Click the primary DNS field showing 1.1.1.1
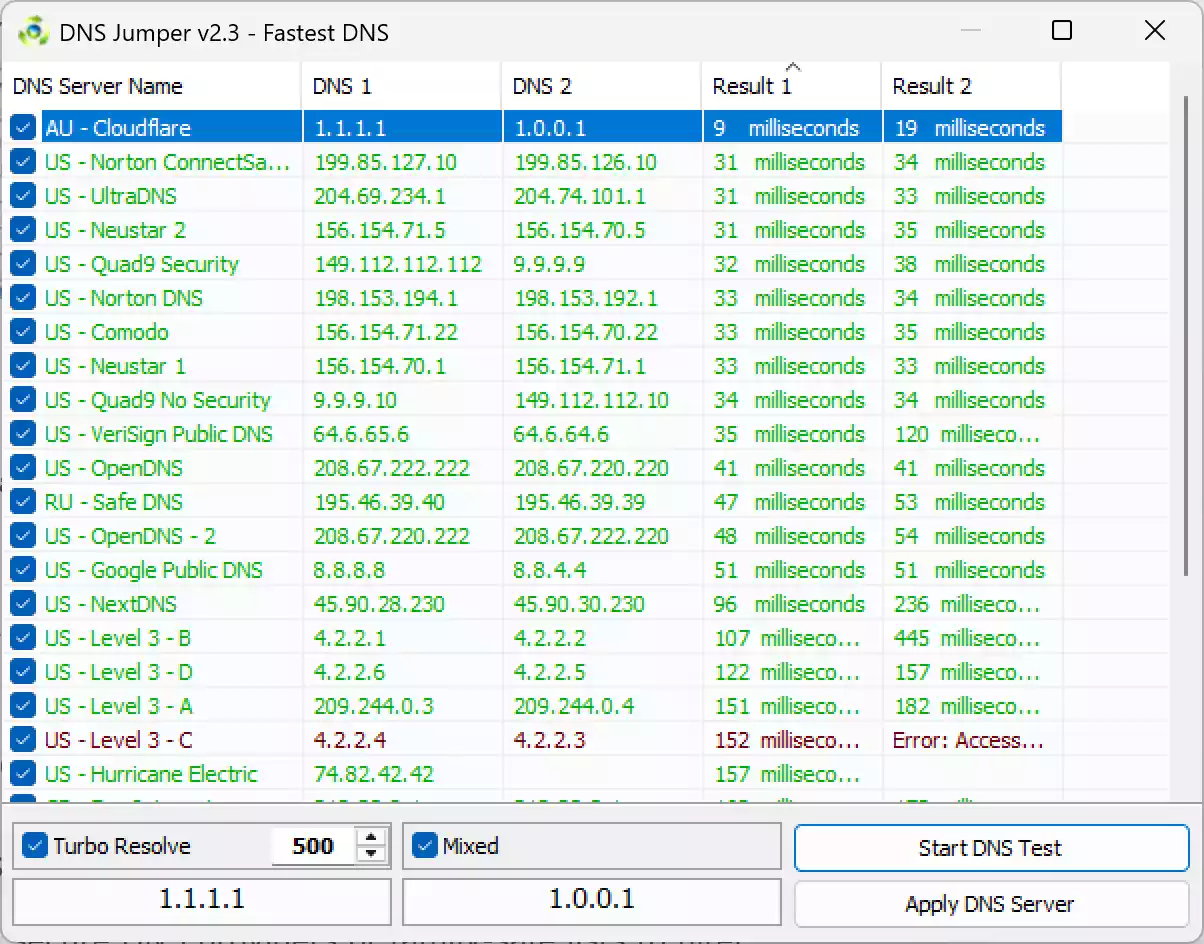The width and height of the screenshot is (1204, 944). point(201,900)
